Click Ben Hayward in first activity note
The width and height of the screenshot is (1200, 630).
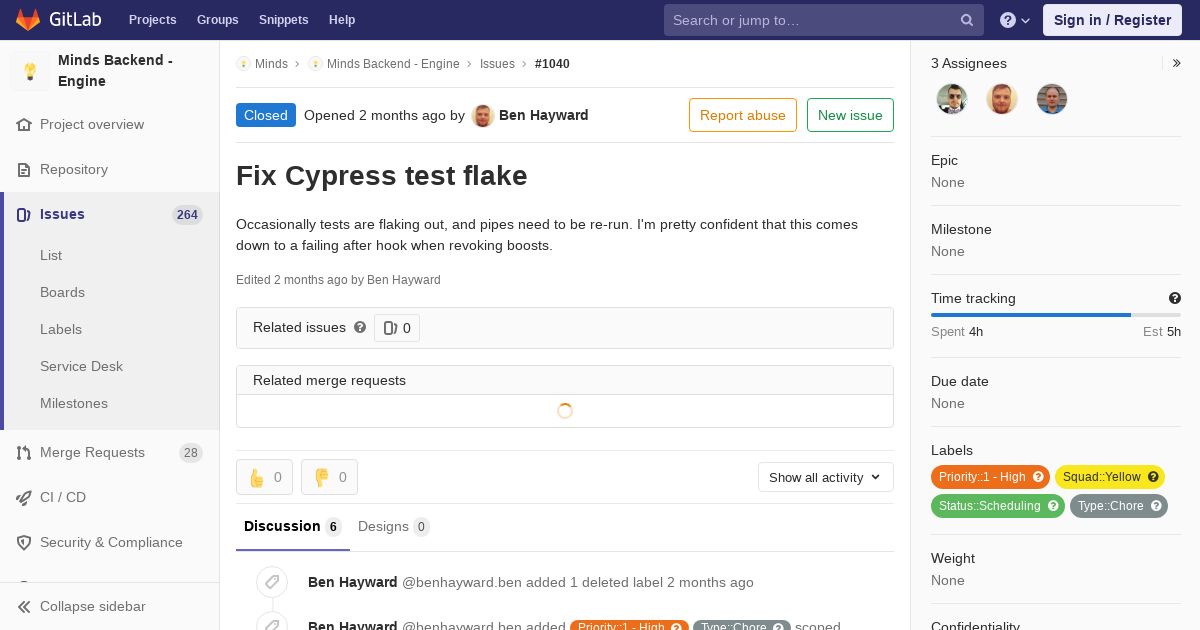[352, 582]
